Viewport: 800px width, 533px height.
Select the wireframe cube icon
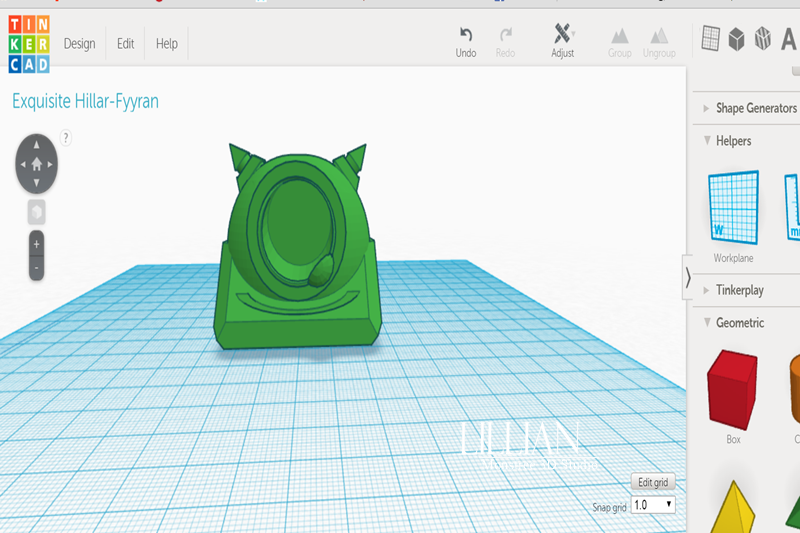(x=763, y=38)
